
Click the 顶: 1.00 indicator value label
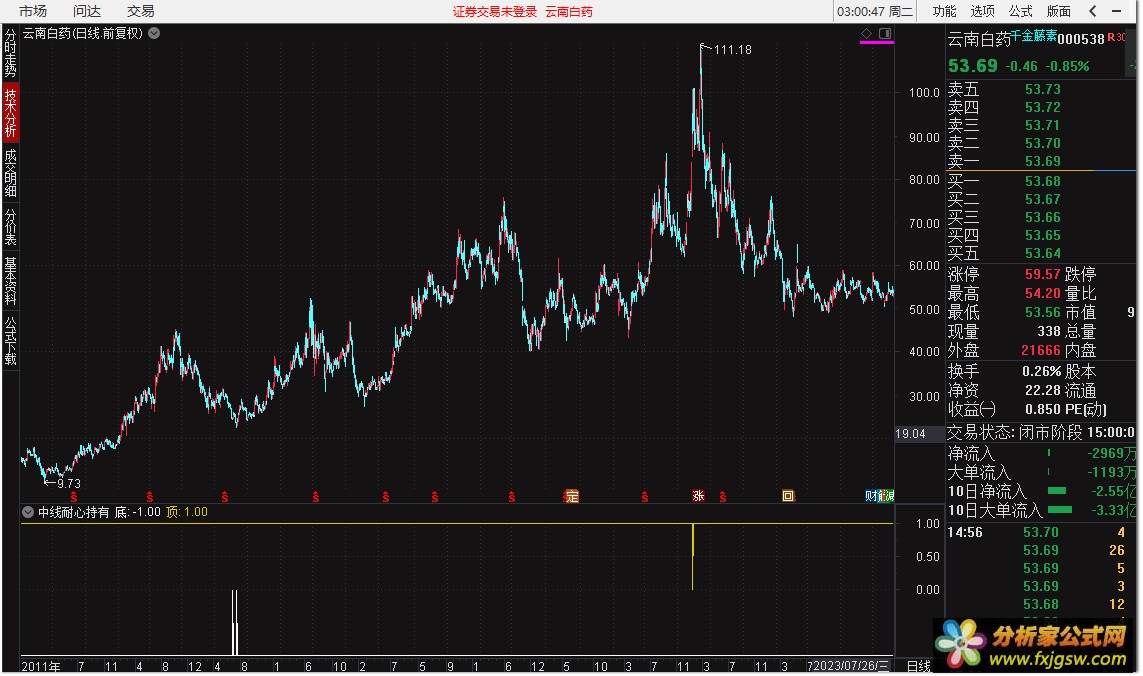[x=187, y=512]
